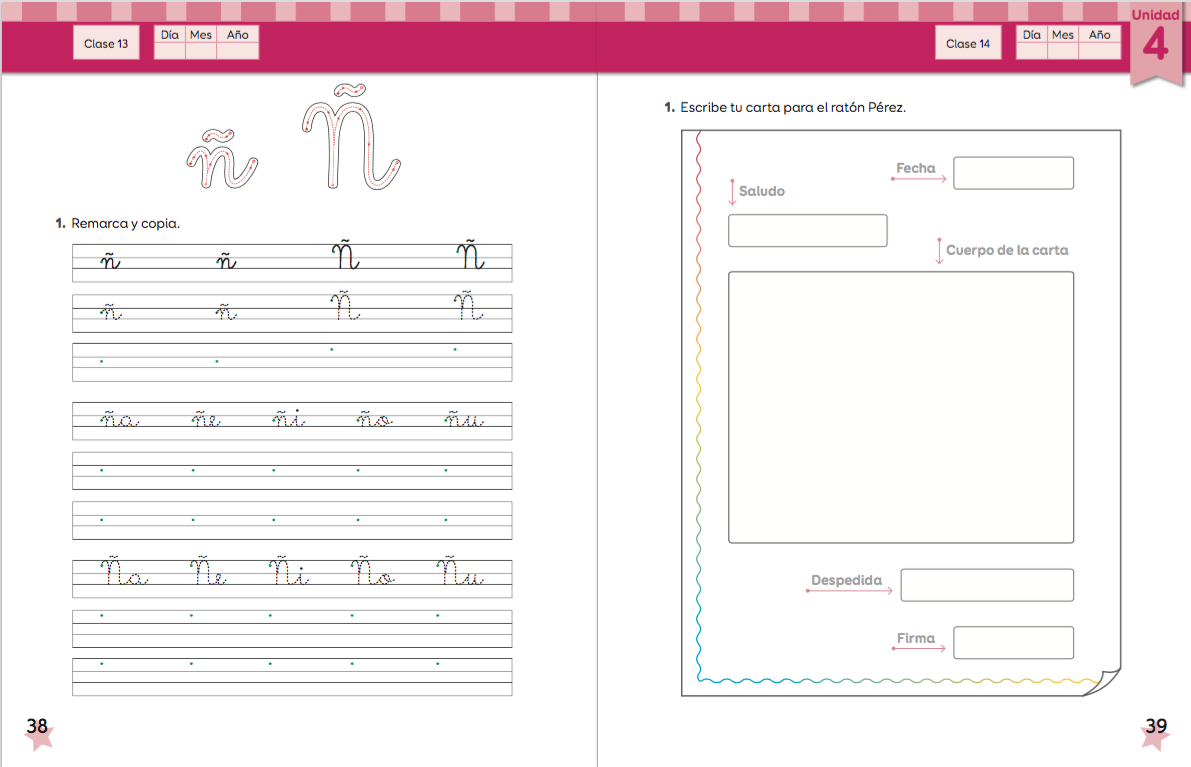Click the down arrow beside Saludo
The height and width of the screenshot is (767, 1191).
pos(732,192)
